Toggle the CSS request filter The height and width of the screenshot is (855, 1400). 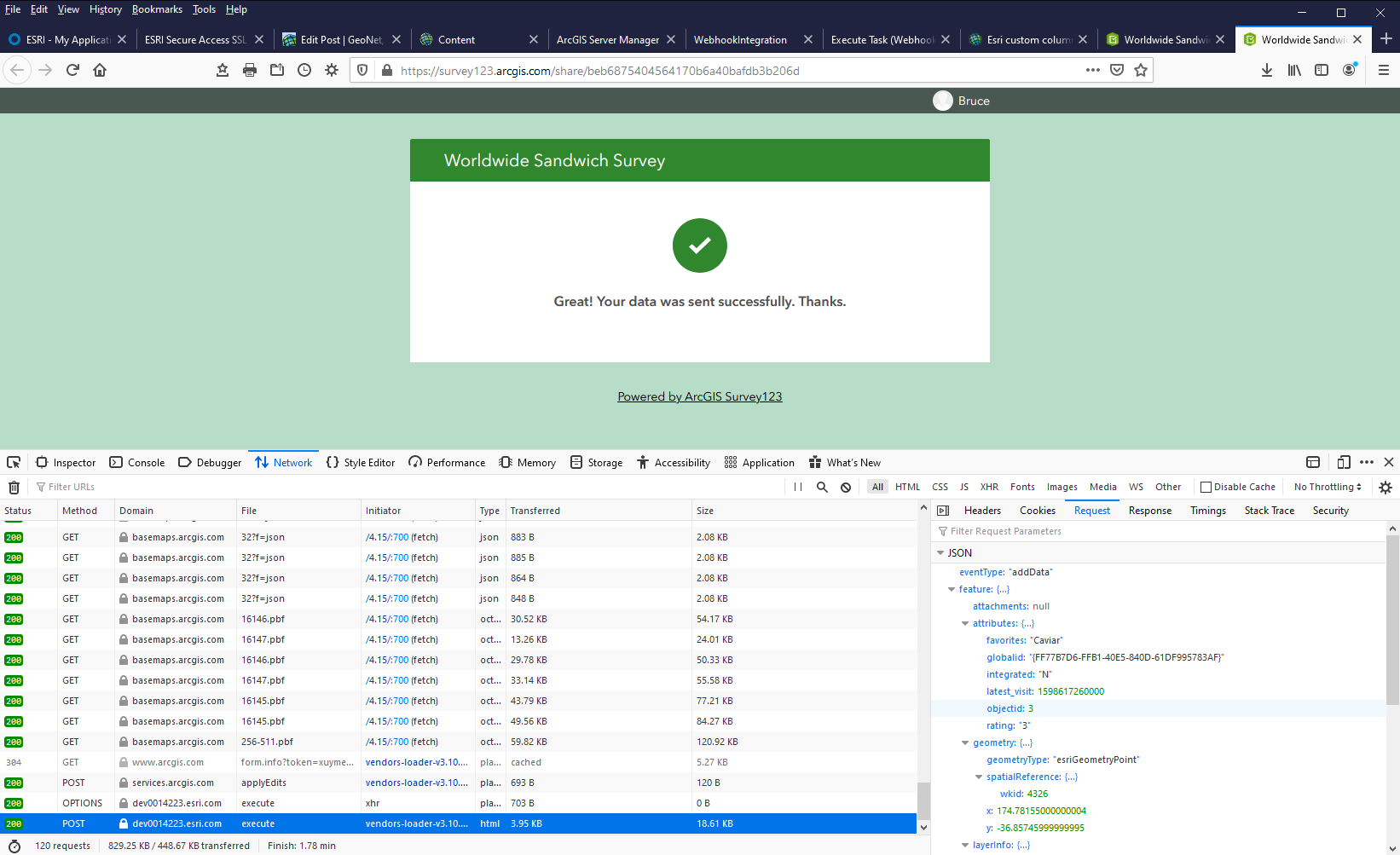click(x=940, y=487)
